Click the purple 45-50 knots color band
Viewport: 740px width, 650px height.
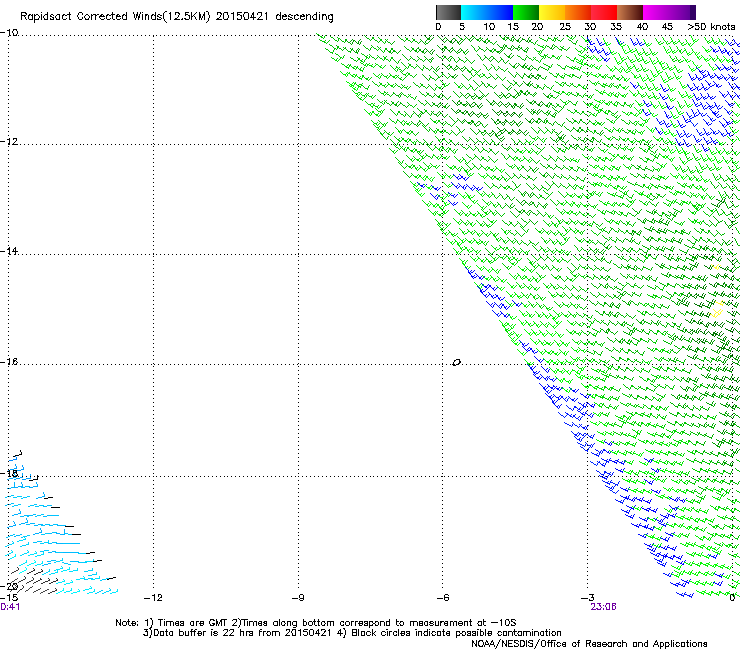click(x=682, y=12)
